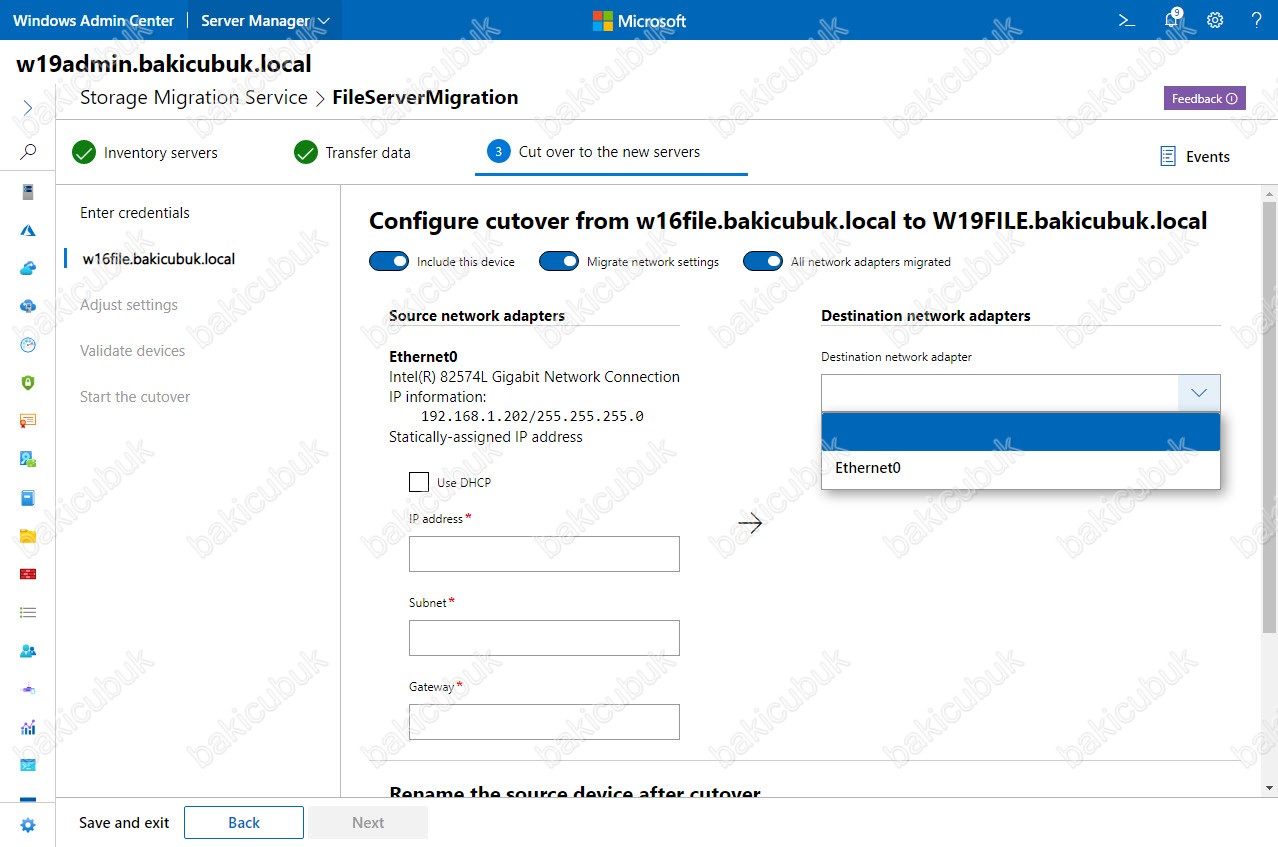
Task: Expand the tools sidebar with chevron arrow
Action: coord(27,107)
